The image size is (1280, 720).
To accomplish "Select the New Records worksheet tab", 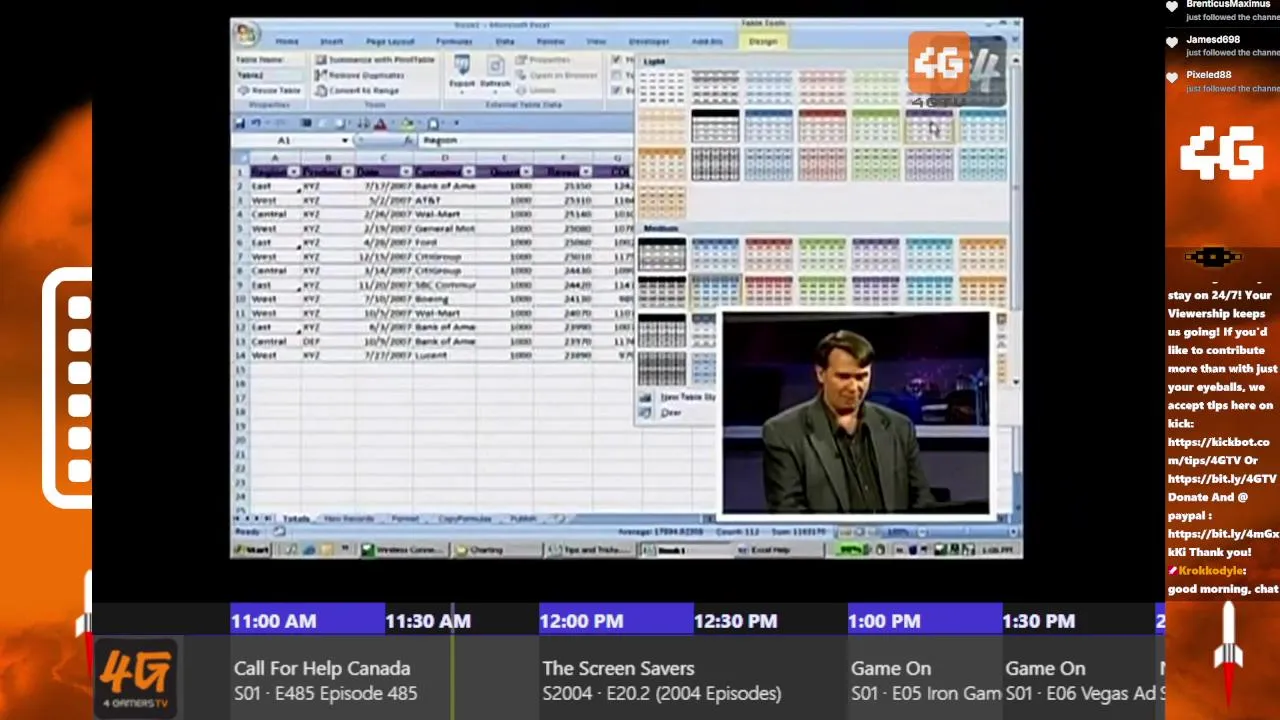I will click(x=349, y=519).
